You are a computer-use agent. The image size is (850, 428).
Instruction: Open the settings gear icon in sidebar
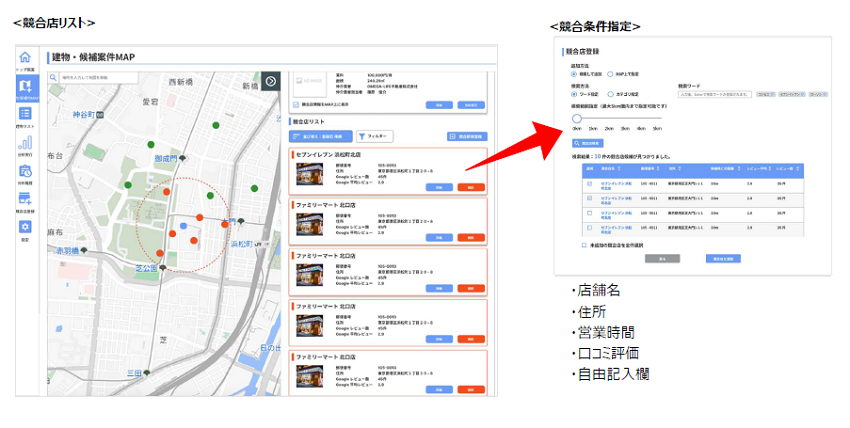click(25, 228)
